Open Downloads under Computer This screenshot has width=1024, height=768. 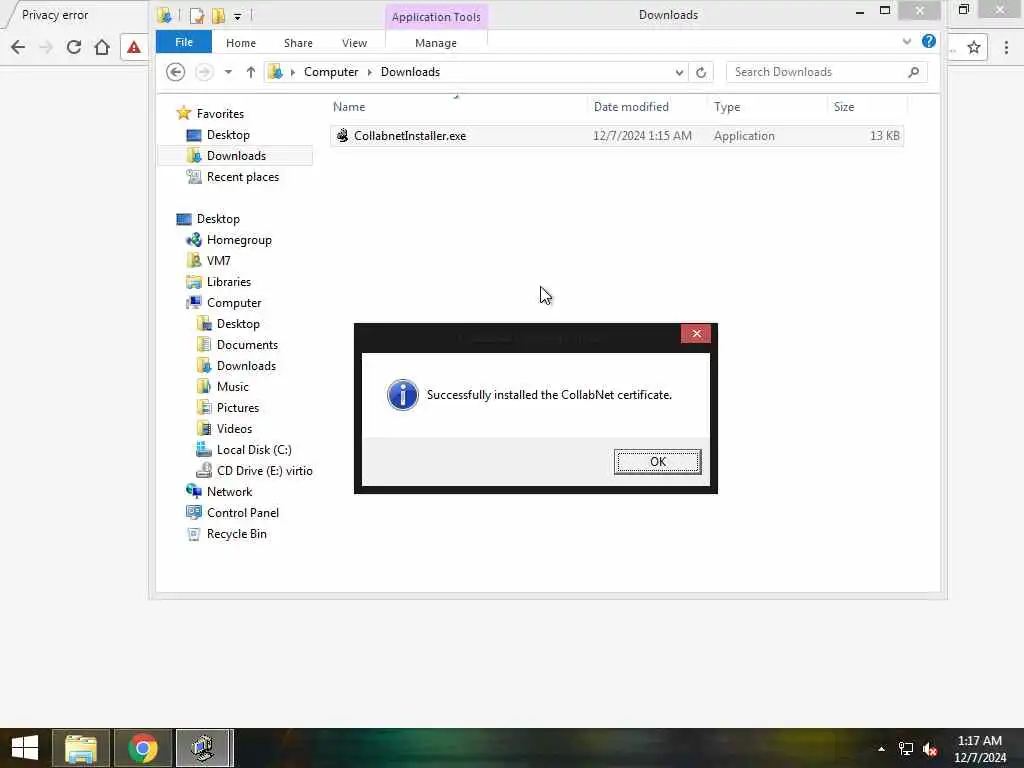[246, 366]
